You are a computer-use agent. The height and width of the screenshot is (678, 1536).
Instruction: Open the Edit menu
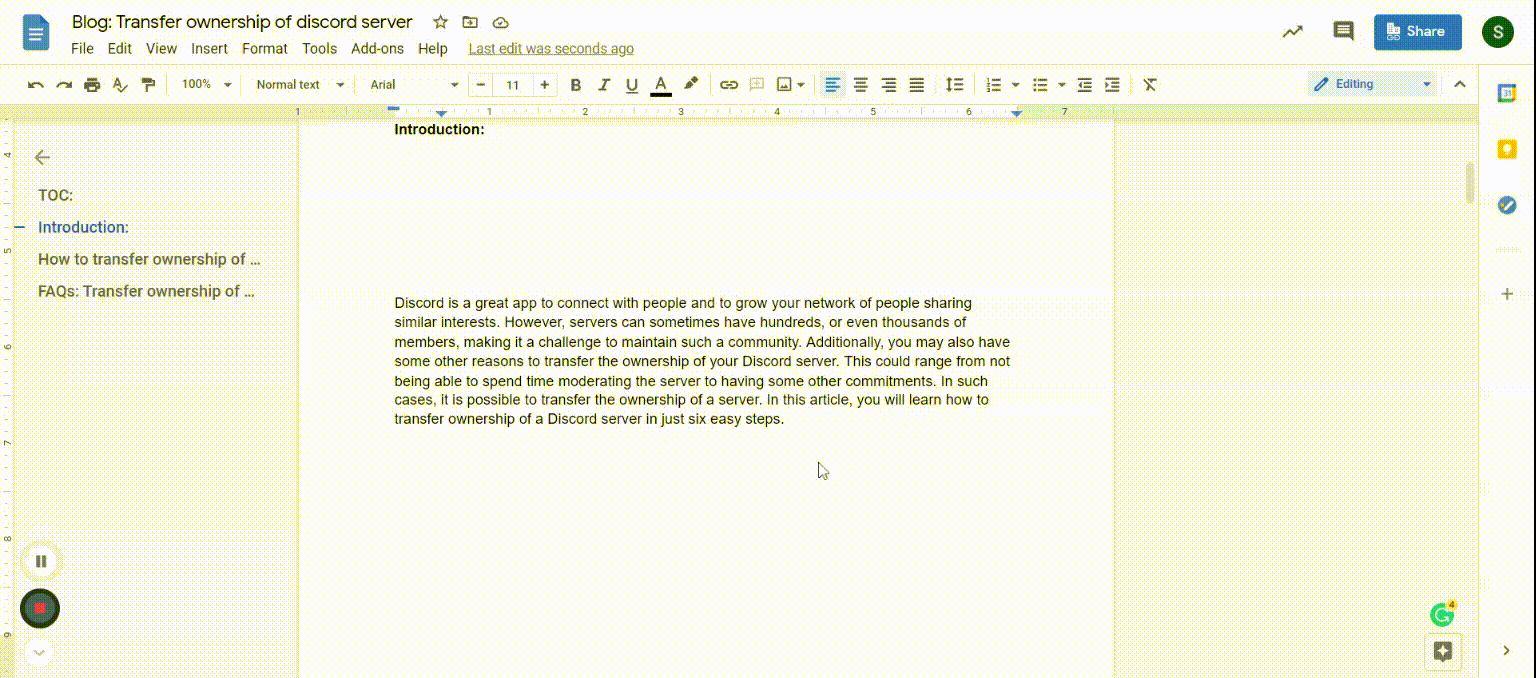coord(120,48)
